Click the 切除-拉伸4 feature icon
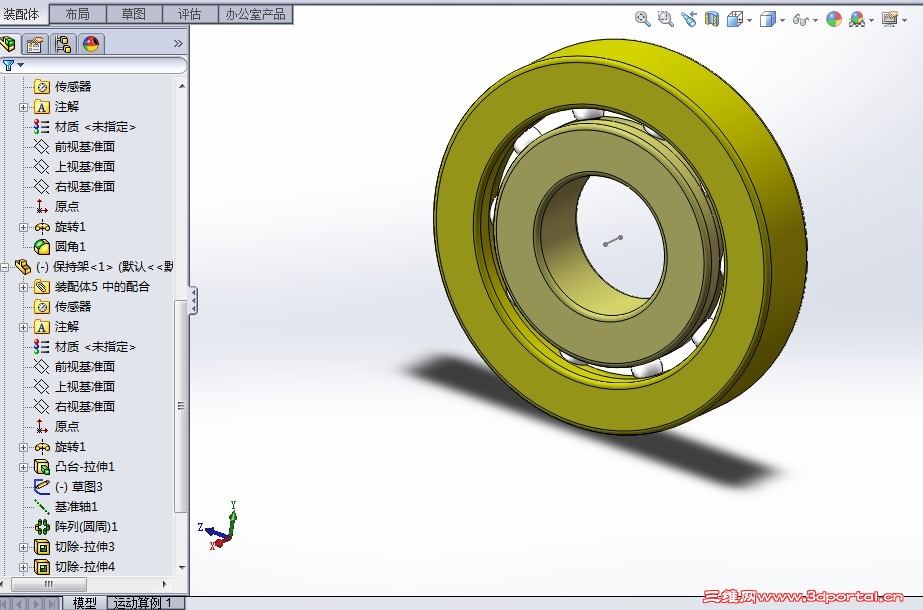923x610 pixels. pos(42,567)
